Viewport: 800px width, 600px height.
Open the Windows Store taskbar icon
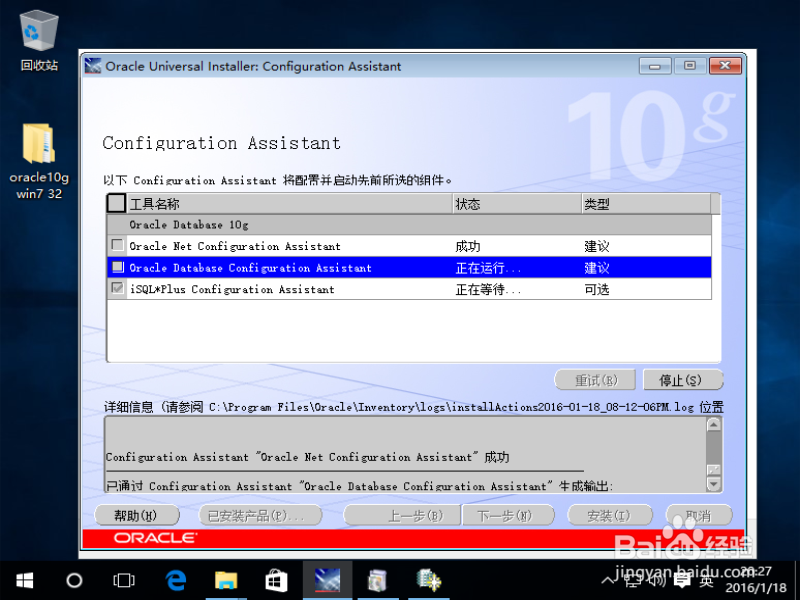[x=276, y=580]
